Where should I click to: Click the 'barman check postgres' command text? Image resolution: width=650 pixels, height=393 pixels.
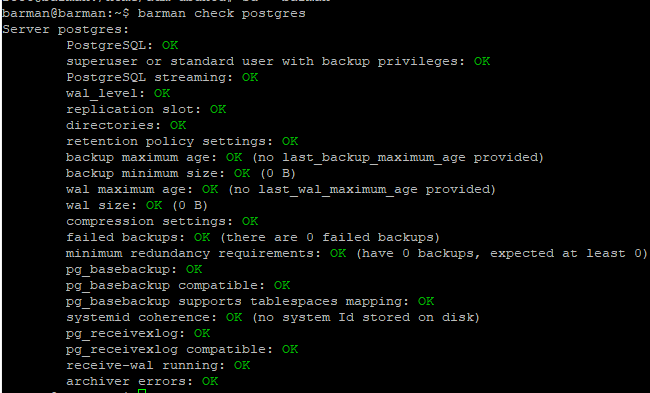[221, 13]
